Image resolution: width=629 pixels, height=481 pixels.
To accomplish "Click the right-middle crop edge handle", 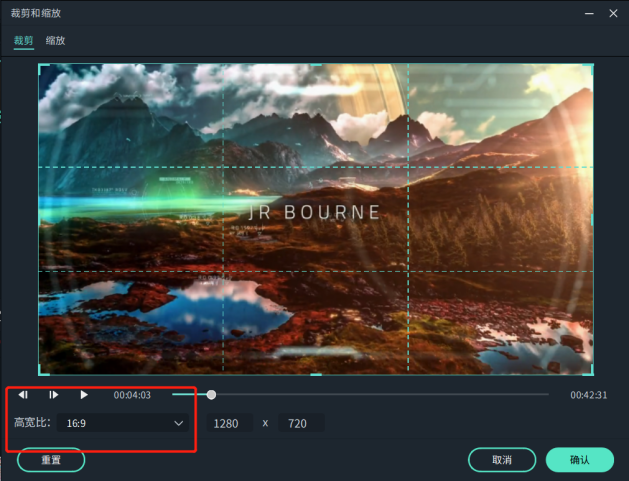I will (x=592, y=219).
